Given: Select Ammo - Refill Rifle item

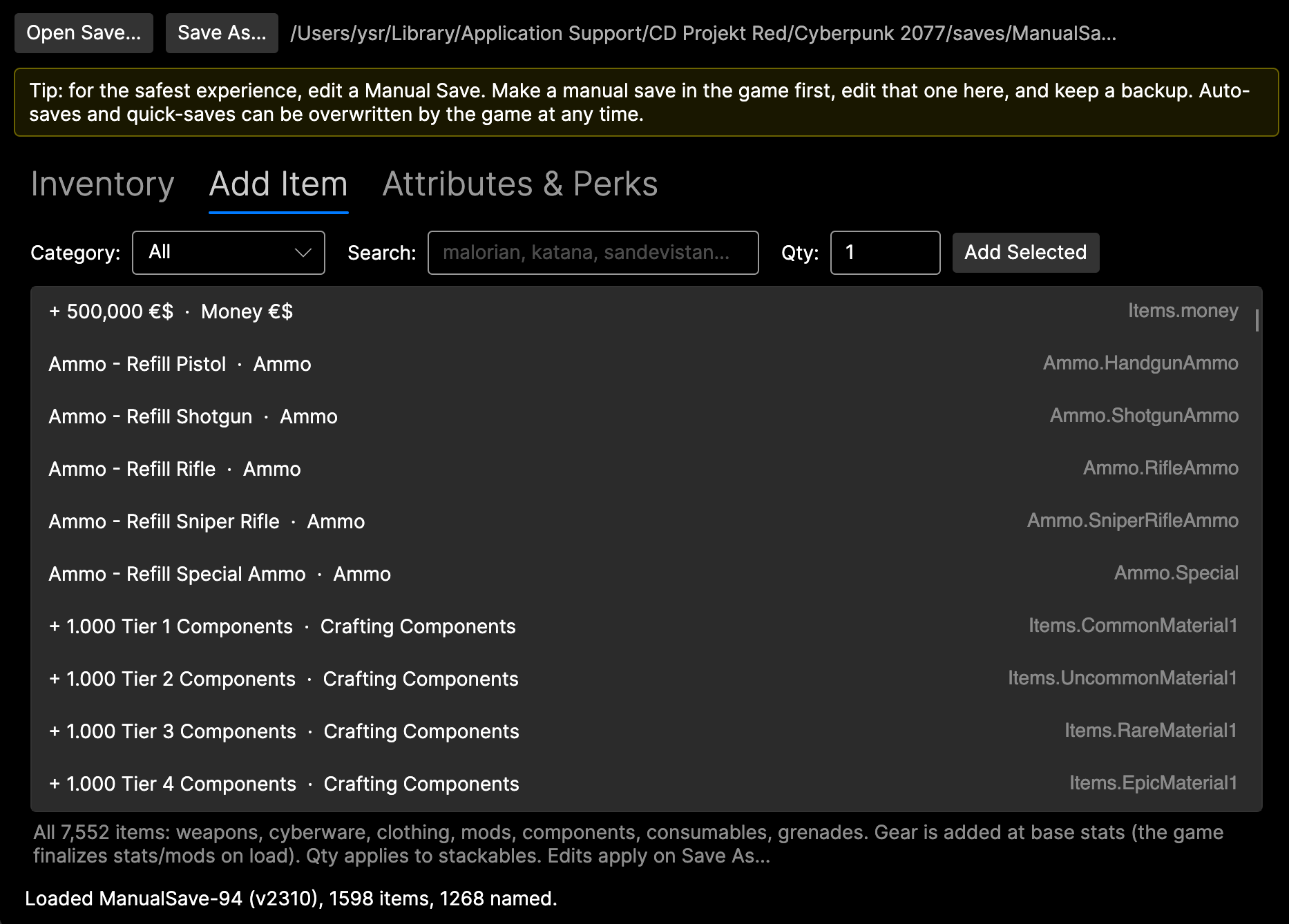Looking at the screenshot, I should coord(647,469).
